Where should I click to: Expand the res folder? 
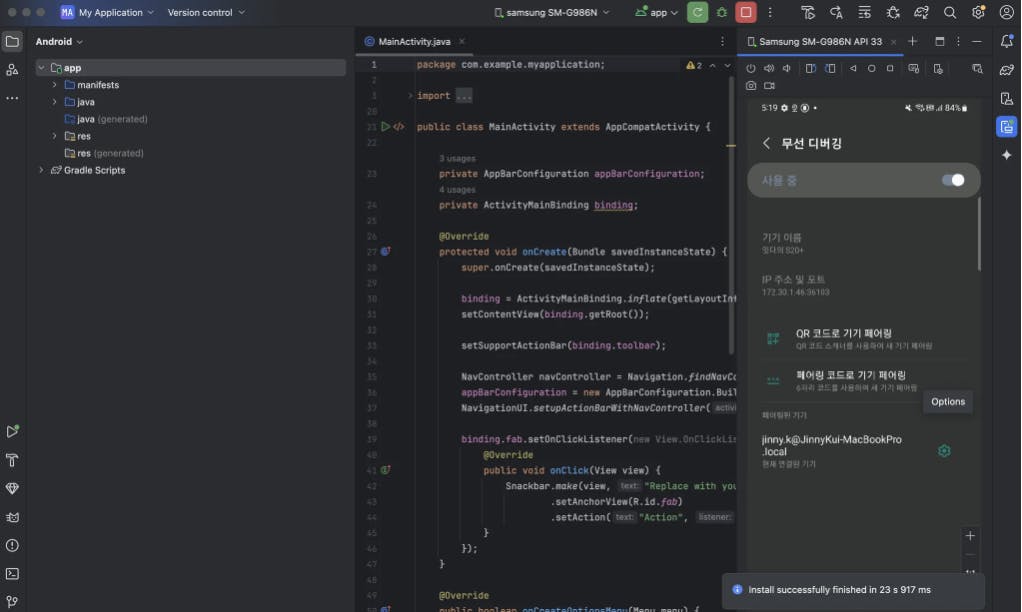tap(55, 136)
